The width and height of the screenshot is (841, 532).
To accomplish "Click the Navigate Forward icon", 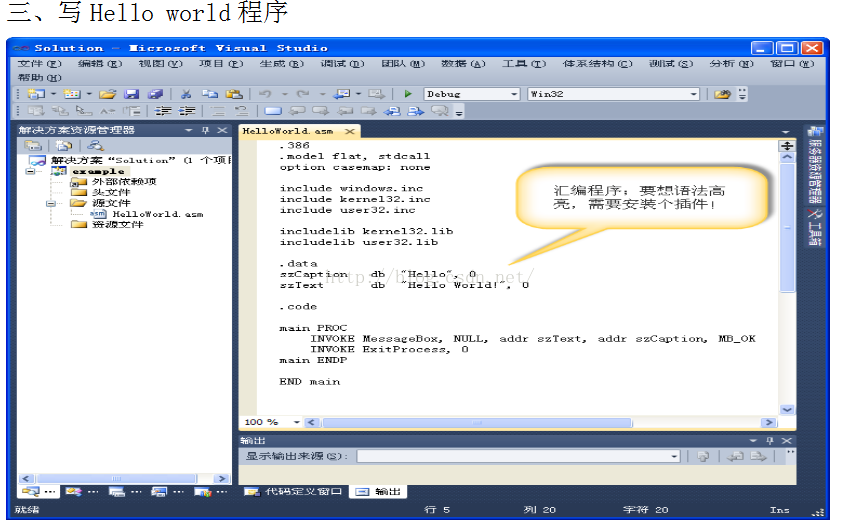I will click(377, 94).
